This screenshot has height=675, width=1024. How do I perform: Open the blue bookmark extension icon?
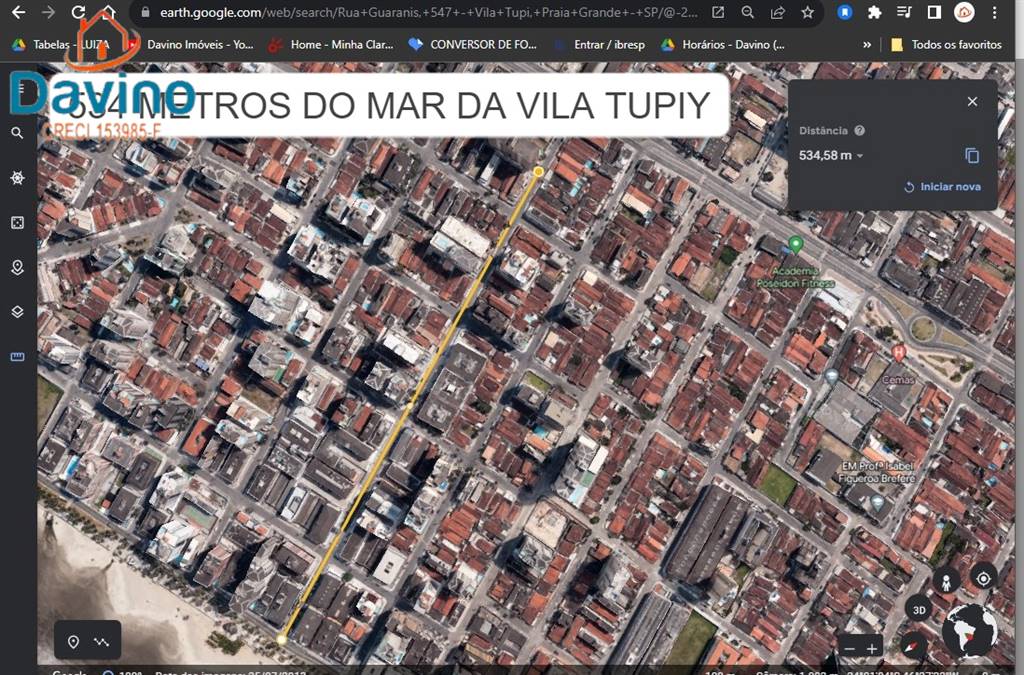pyautogui.click(x=844, y=12)
